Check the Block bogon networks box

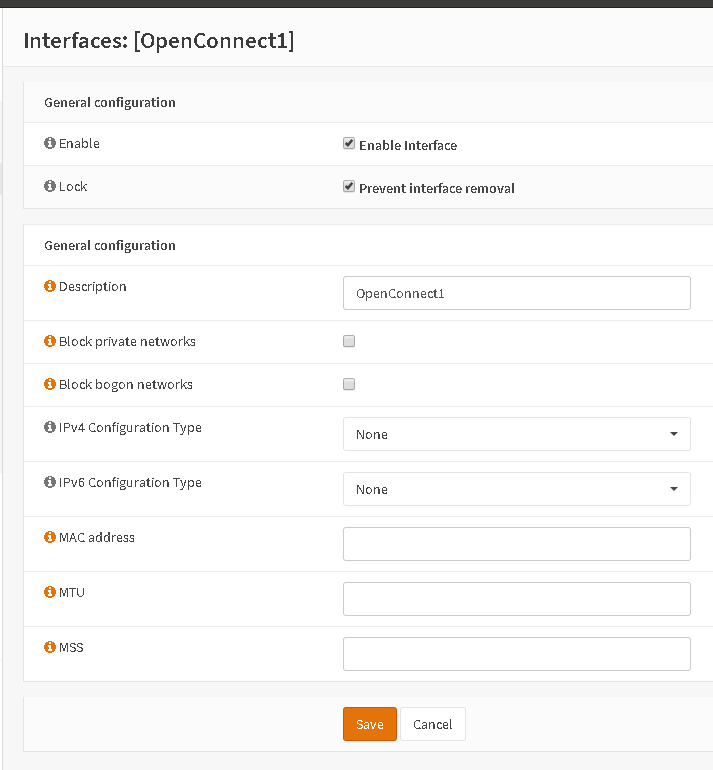pyautogui.click(x=349, y=384)
